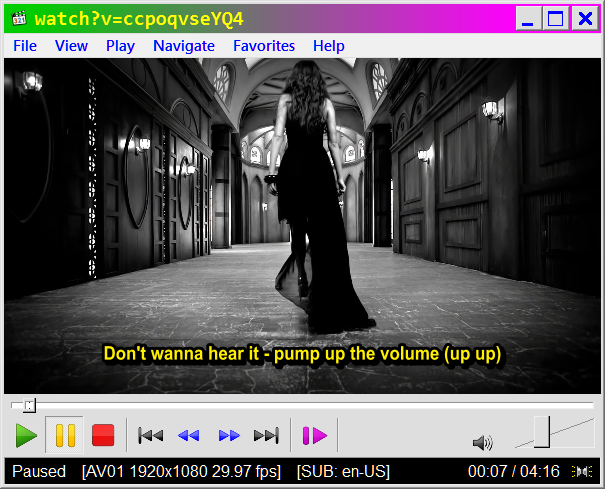Click the yellow subtitle text on video
605x489 pixels.
click(302, 354)
